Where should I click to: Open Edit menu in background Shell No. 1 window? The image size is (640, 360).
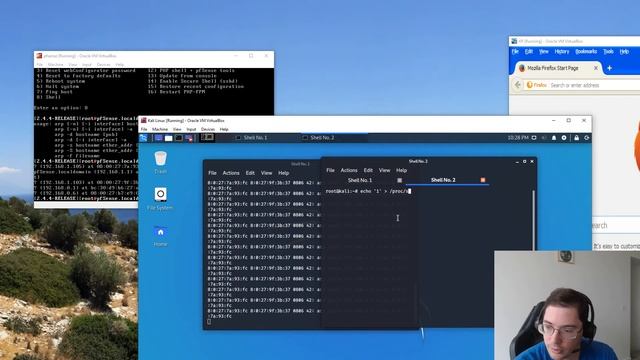pos(250,173)
